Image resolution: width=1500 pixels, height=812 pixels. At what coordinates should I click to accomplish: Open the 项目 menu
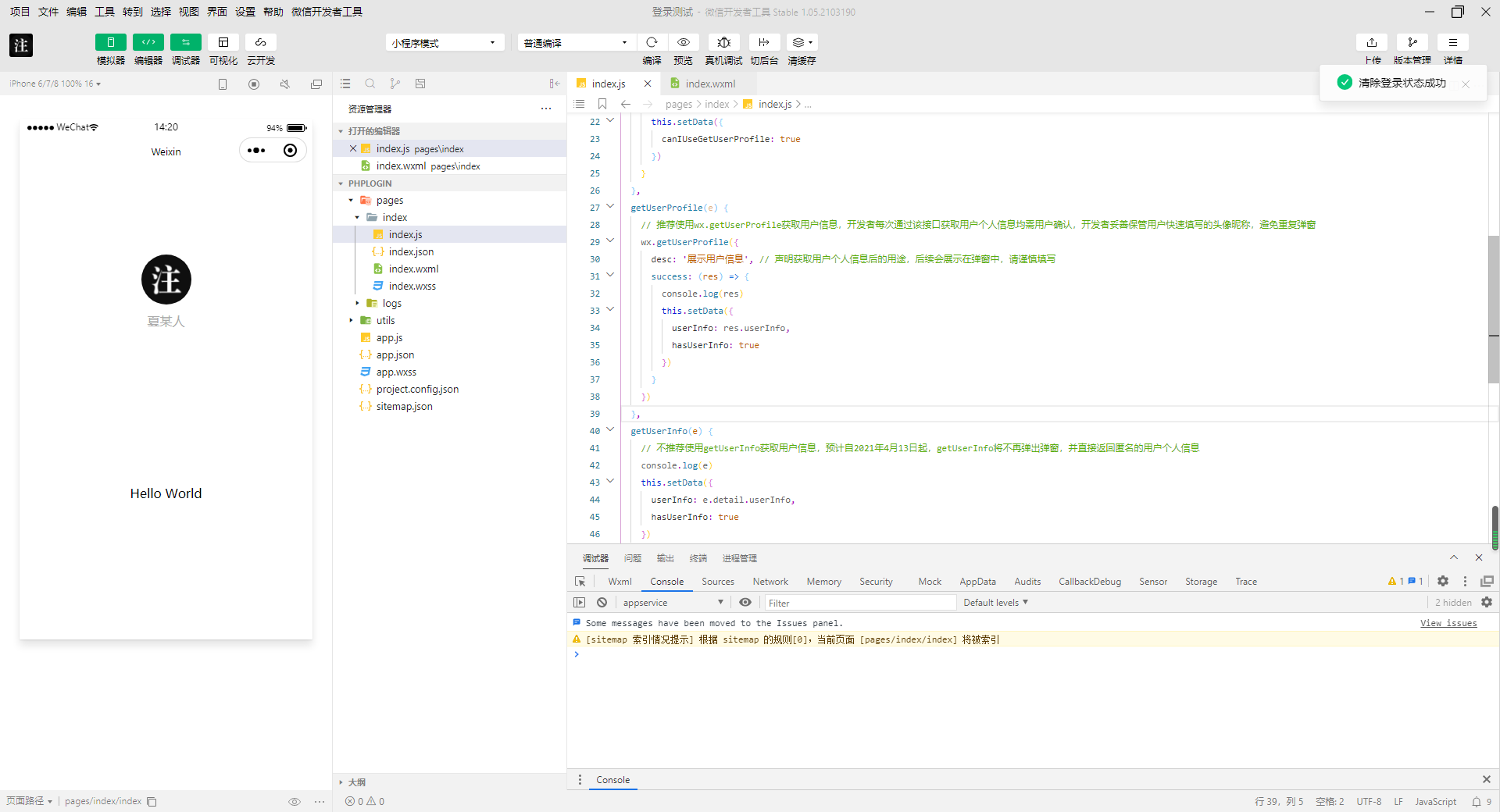click(20, 12)
